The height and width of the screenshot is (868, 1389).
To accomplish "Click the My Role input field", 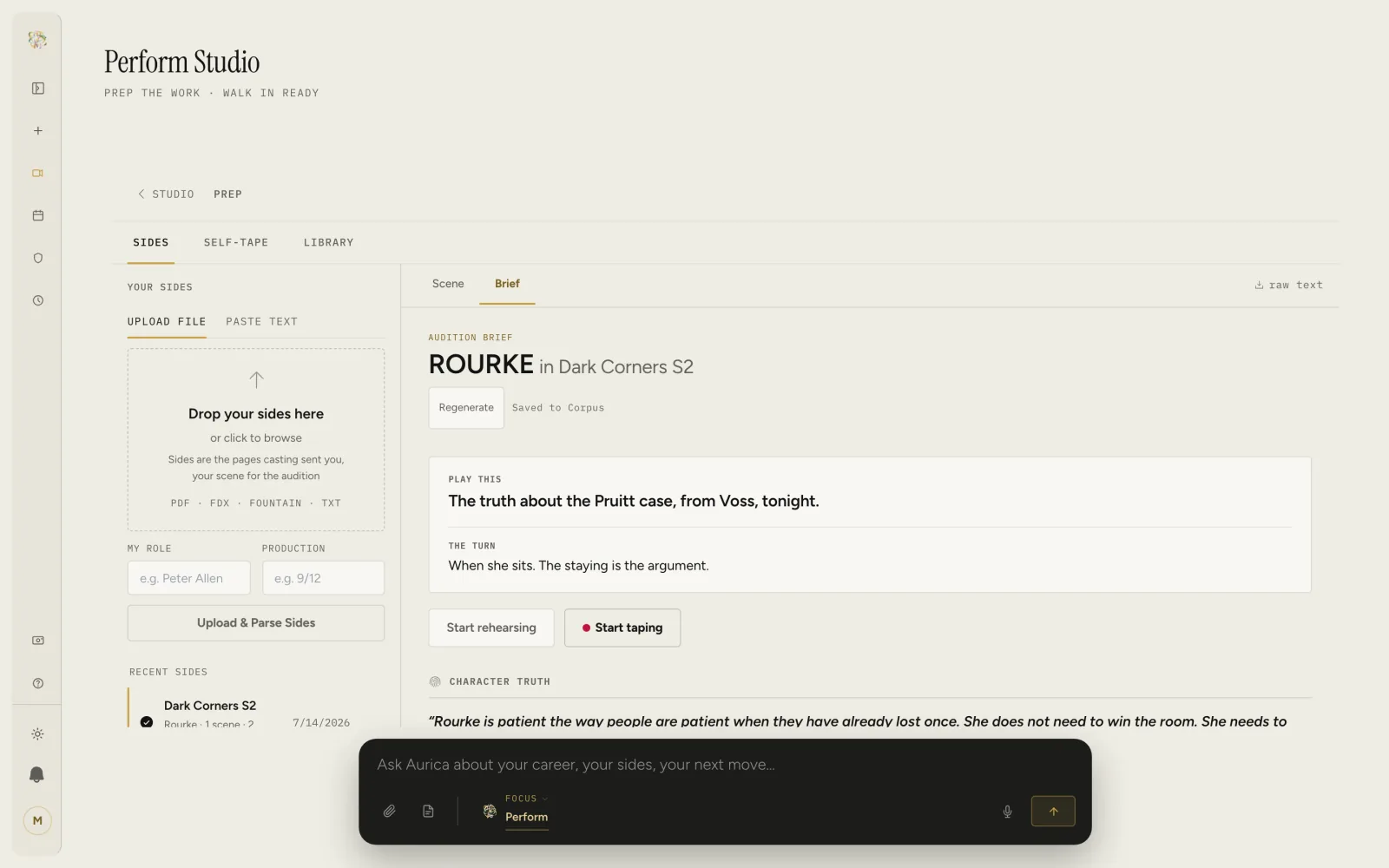I will (189, 578).
